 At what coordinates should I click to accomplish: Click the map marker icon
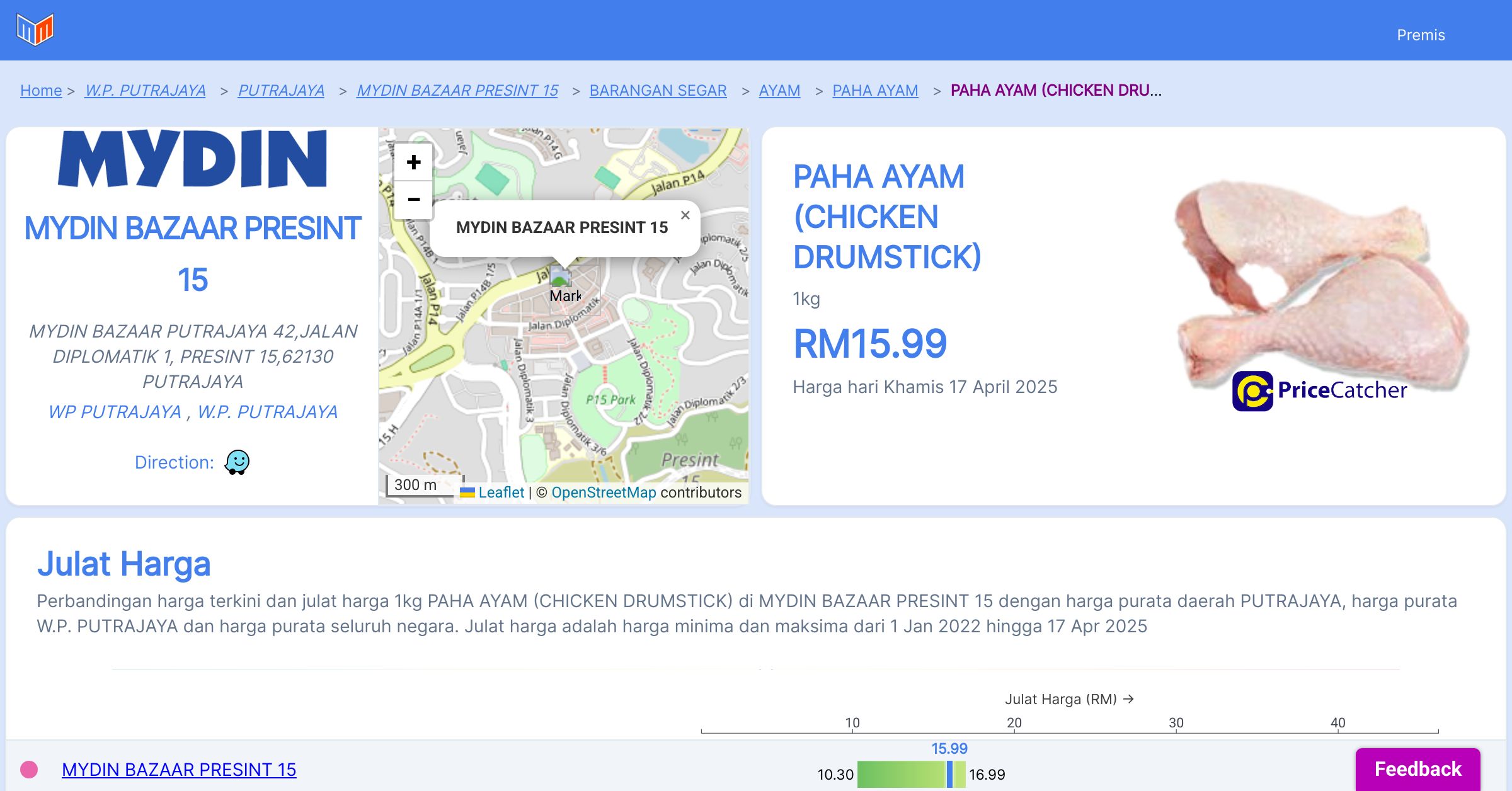(x=559, y=276)
